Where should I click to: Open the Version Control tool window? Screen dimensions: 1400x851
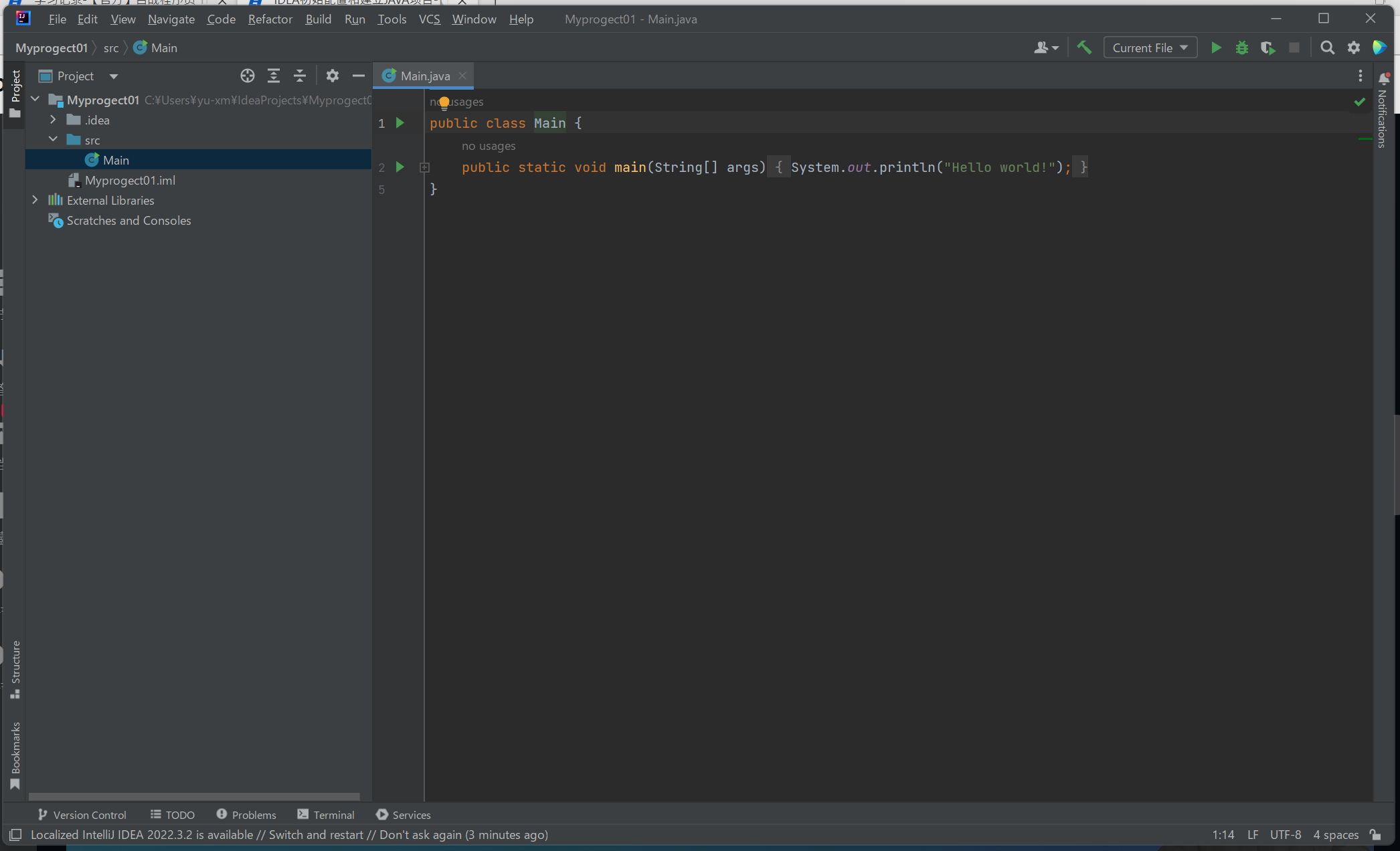click(x=82, y=815)
